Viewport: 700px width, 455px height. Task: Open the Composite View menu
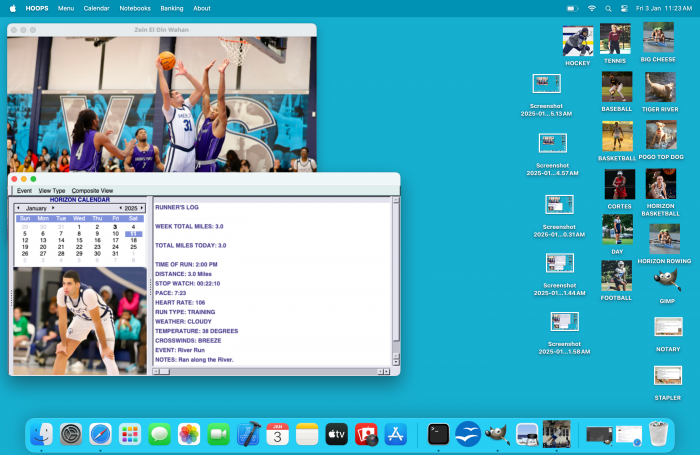pos(92,190)
